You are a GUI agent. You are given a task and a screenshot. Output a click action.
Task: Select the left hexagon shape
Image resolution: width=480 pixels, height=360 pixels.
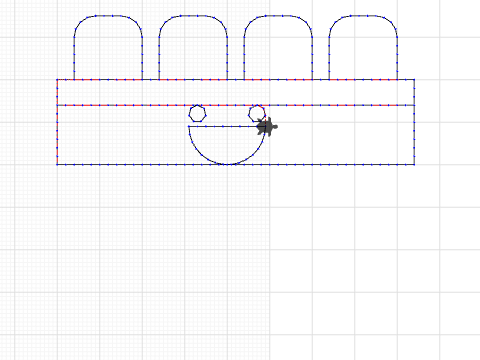point(197,114)
